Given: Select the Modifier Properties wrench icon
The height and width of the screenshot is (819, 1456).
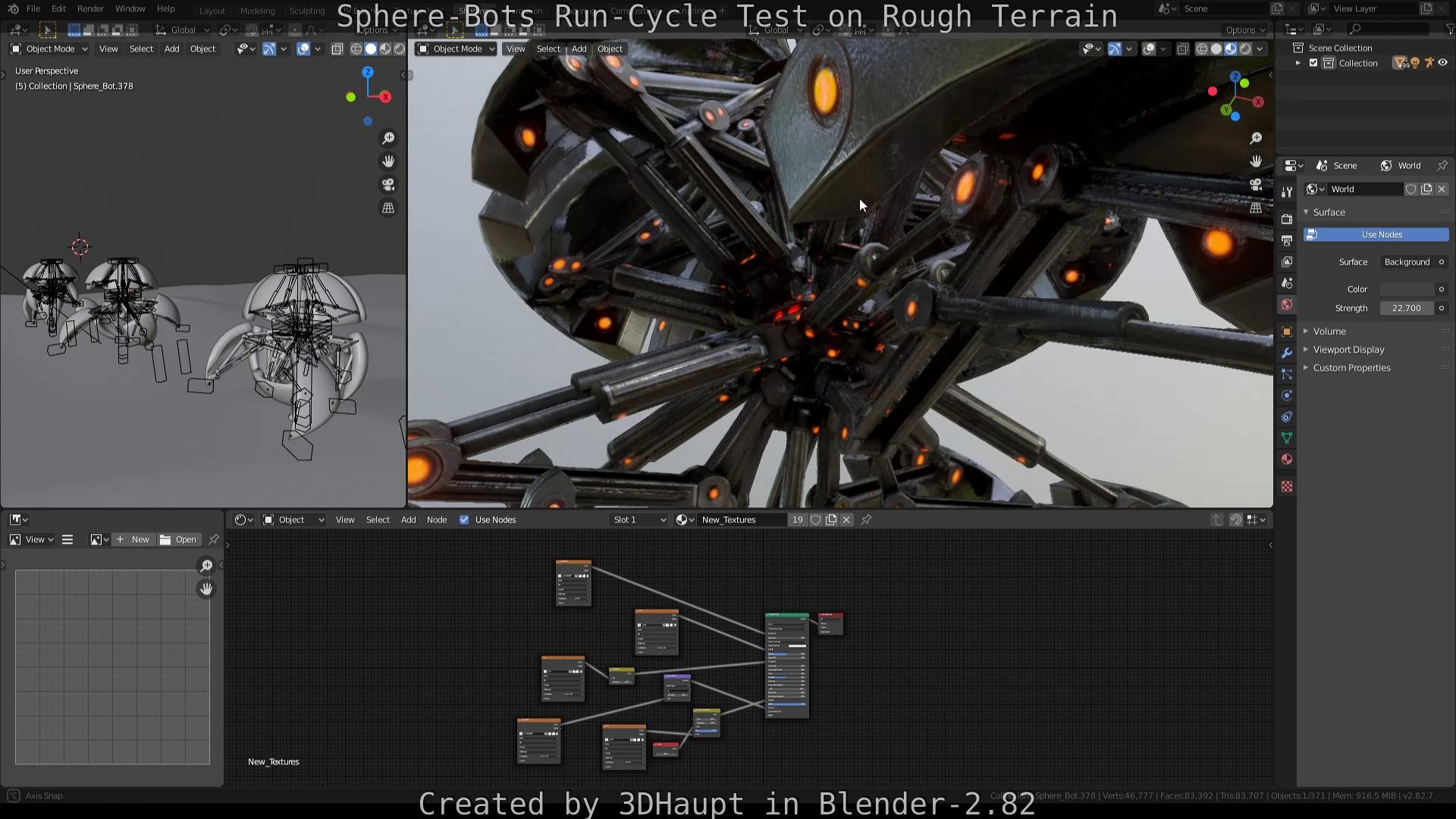Looking at the screenshot, I should coord(1286,353).
